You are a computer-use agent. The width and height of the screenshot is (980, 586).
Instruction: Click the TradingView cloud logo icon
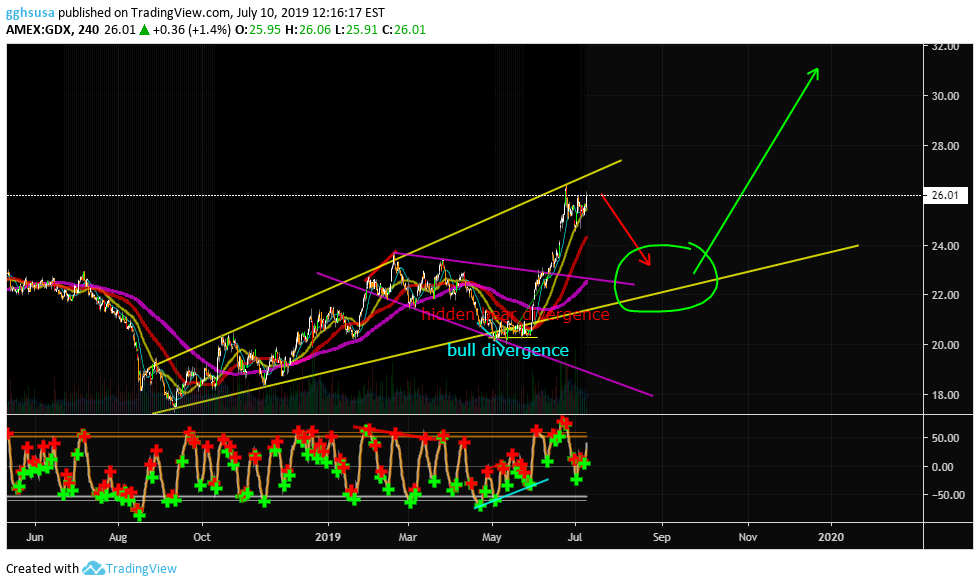click(93, 568)
